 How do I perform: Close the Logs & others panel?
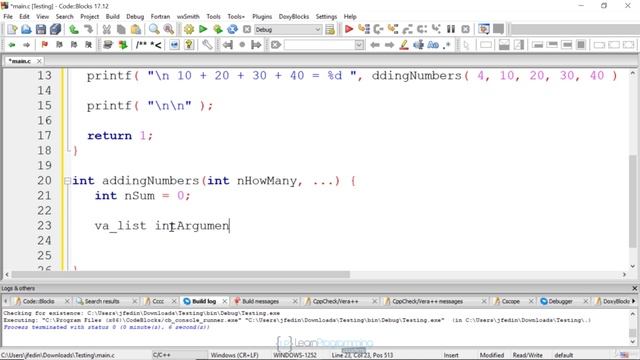click(635, 288)
